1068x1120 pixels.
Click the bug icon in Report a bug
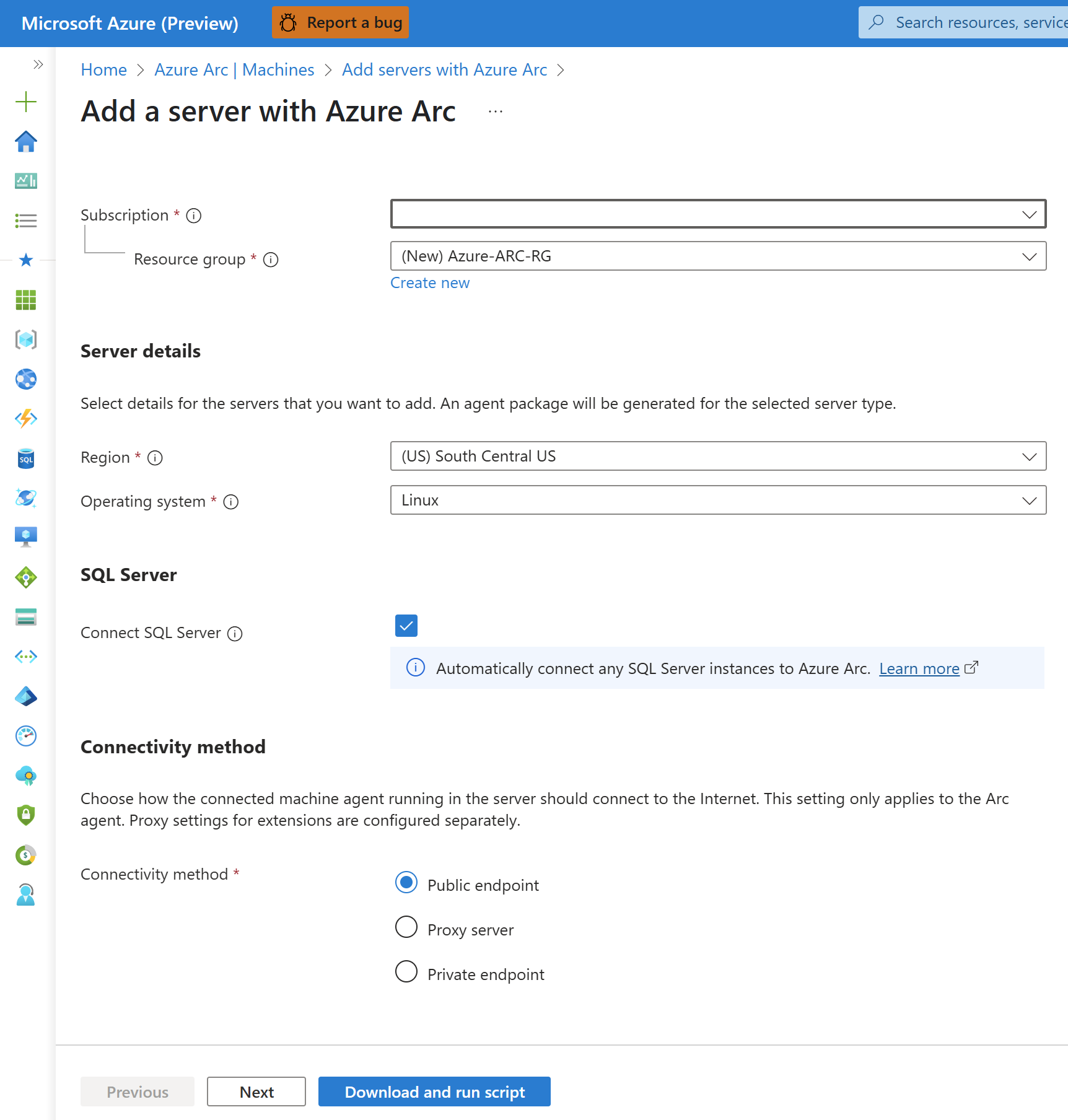[x=287, y=23]
